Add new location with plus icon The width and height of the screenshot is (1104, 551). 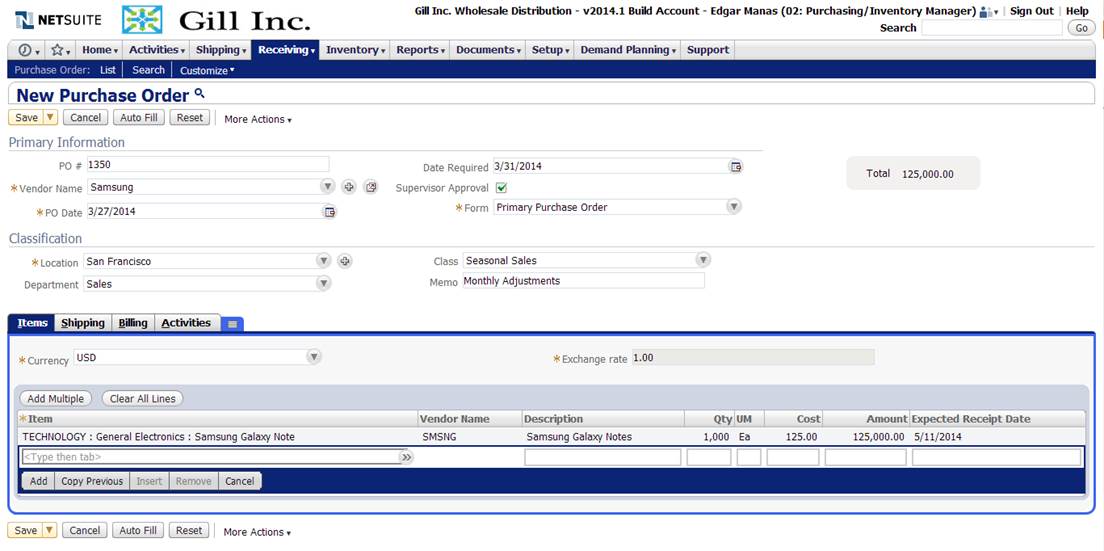tap(344, 261)
